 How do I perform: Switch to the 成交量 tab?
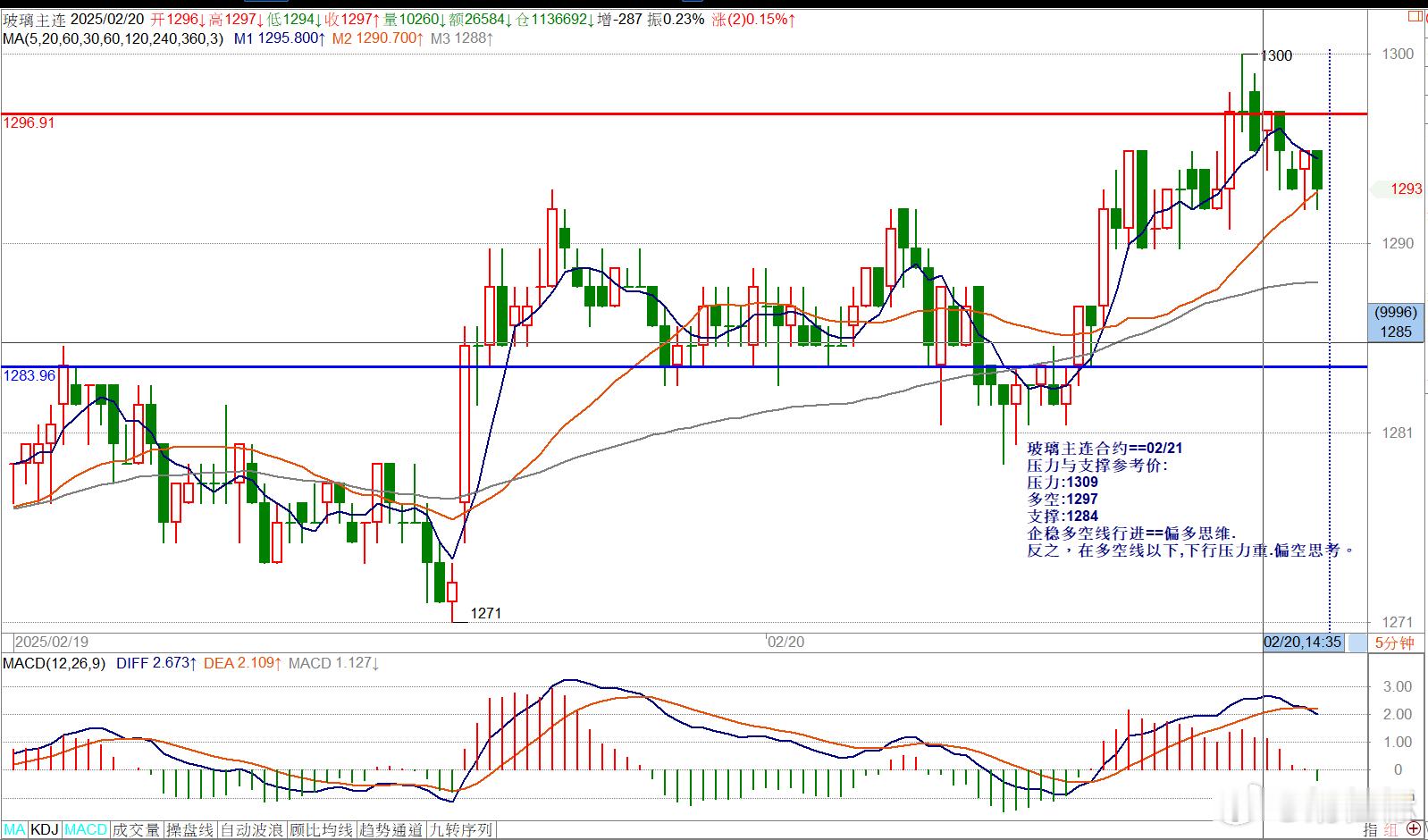point(136,830)
